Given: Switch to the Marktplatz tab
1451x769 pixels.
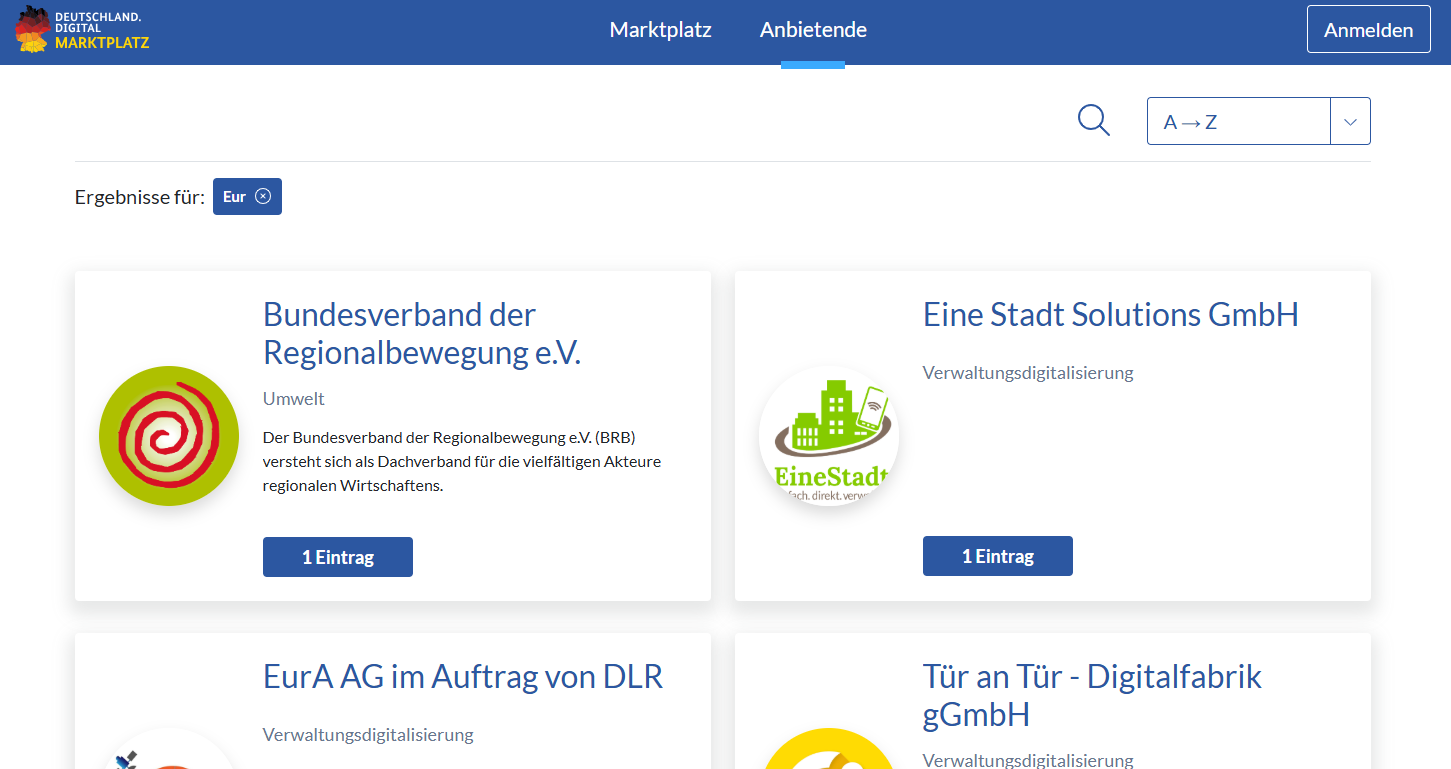Looking at the screenshot, I should click(661, 30).
